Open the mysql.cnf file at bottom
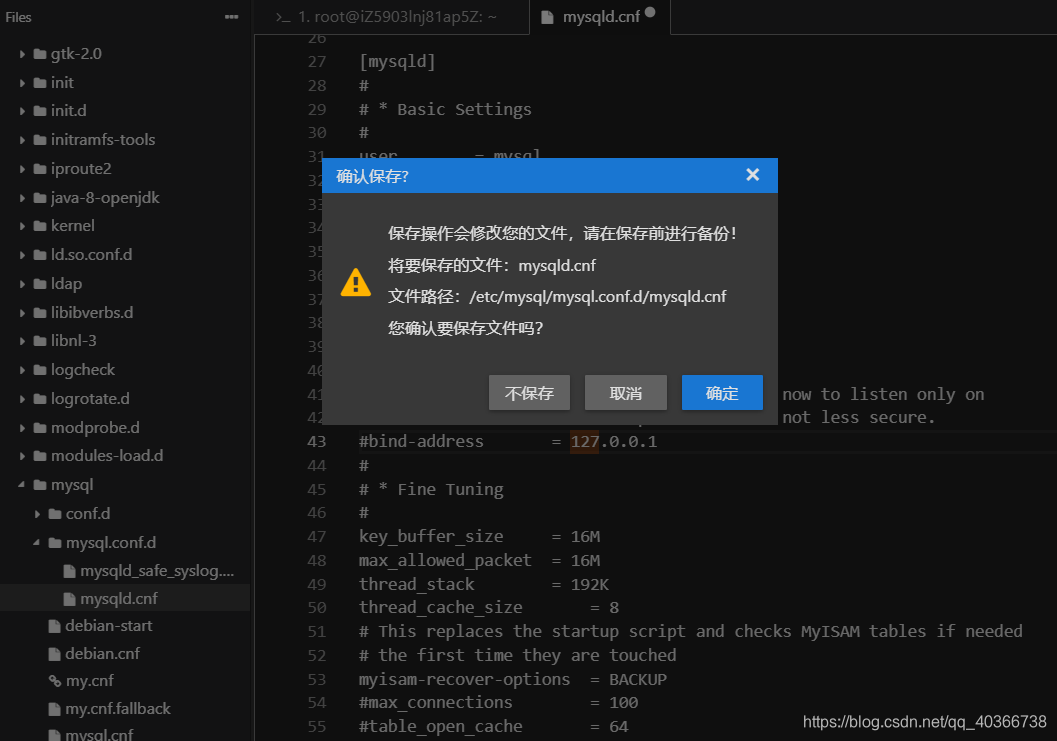The width and height of the screenshot is (1057, 741). click(x=99, y=734)
